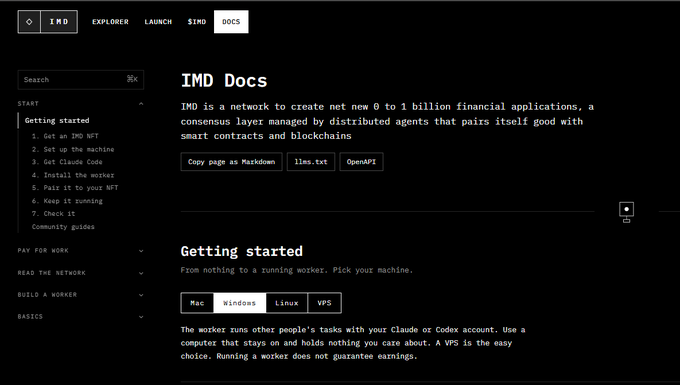This screenshot has height=385, width=680.
Task: Open the OpenAPI button
Action: click(361, 162)
